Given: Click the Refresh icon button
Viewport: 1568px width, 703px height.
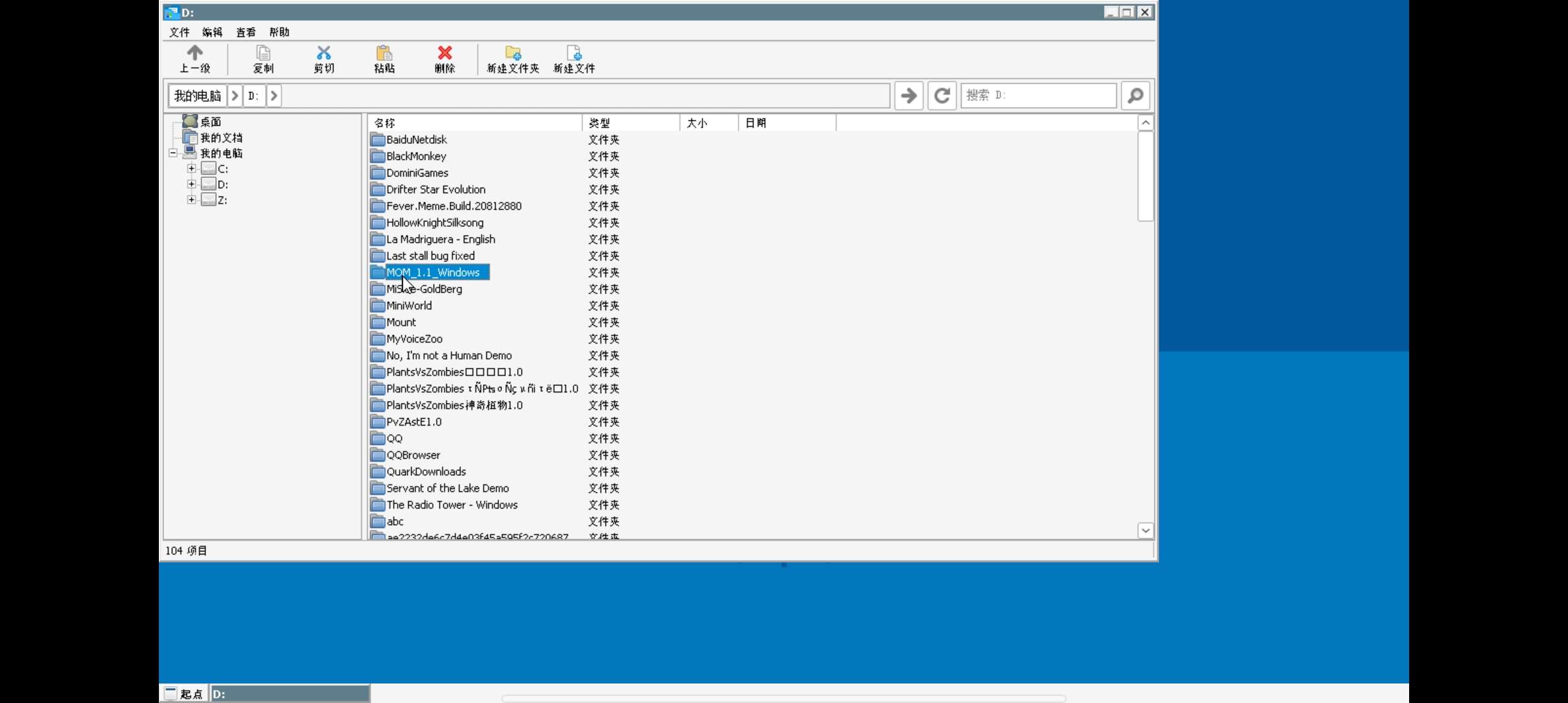Looking at the screenshot, I should (x=942, y=96).
